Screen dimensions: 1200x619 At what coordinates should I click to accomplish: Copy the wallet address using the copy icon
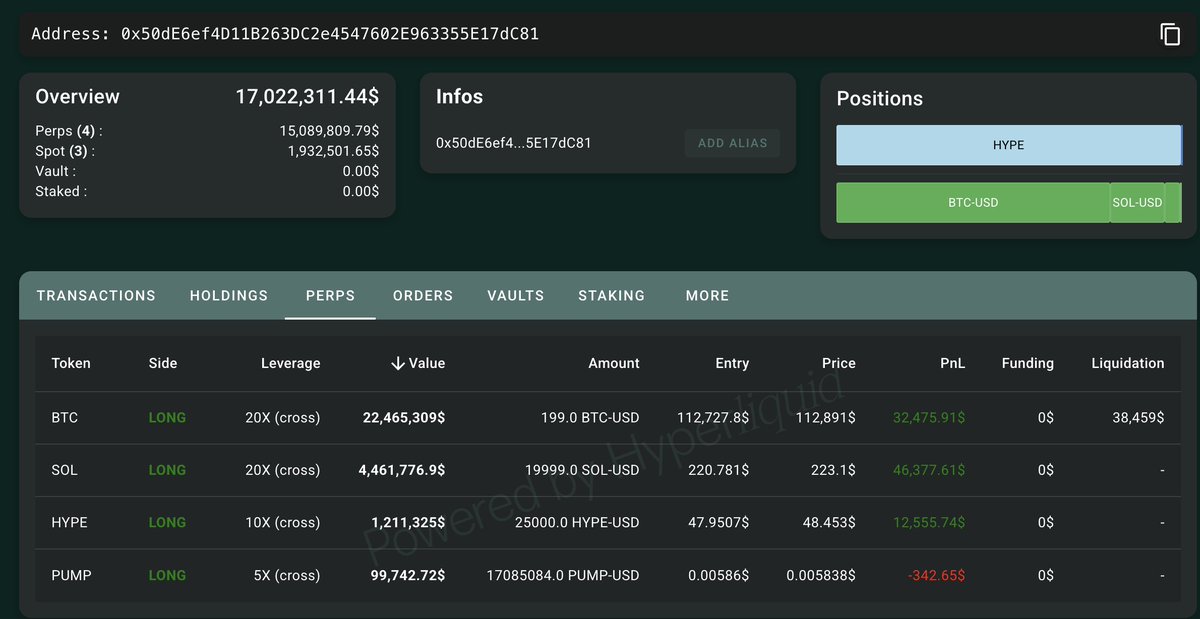[x=1170, y=34]
